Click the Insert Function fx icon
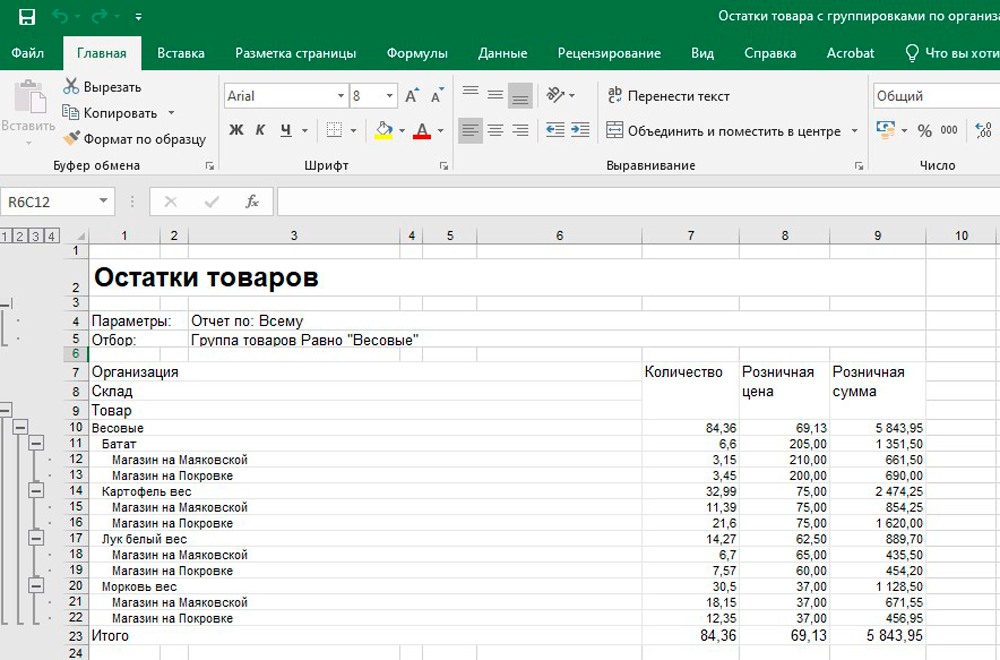The height and width of the screenshot is (660, 1000). (x=252, y=202)
